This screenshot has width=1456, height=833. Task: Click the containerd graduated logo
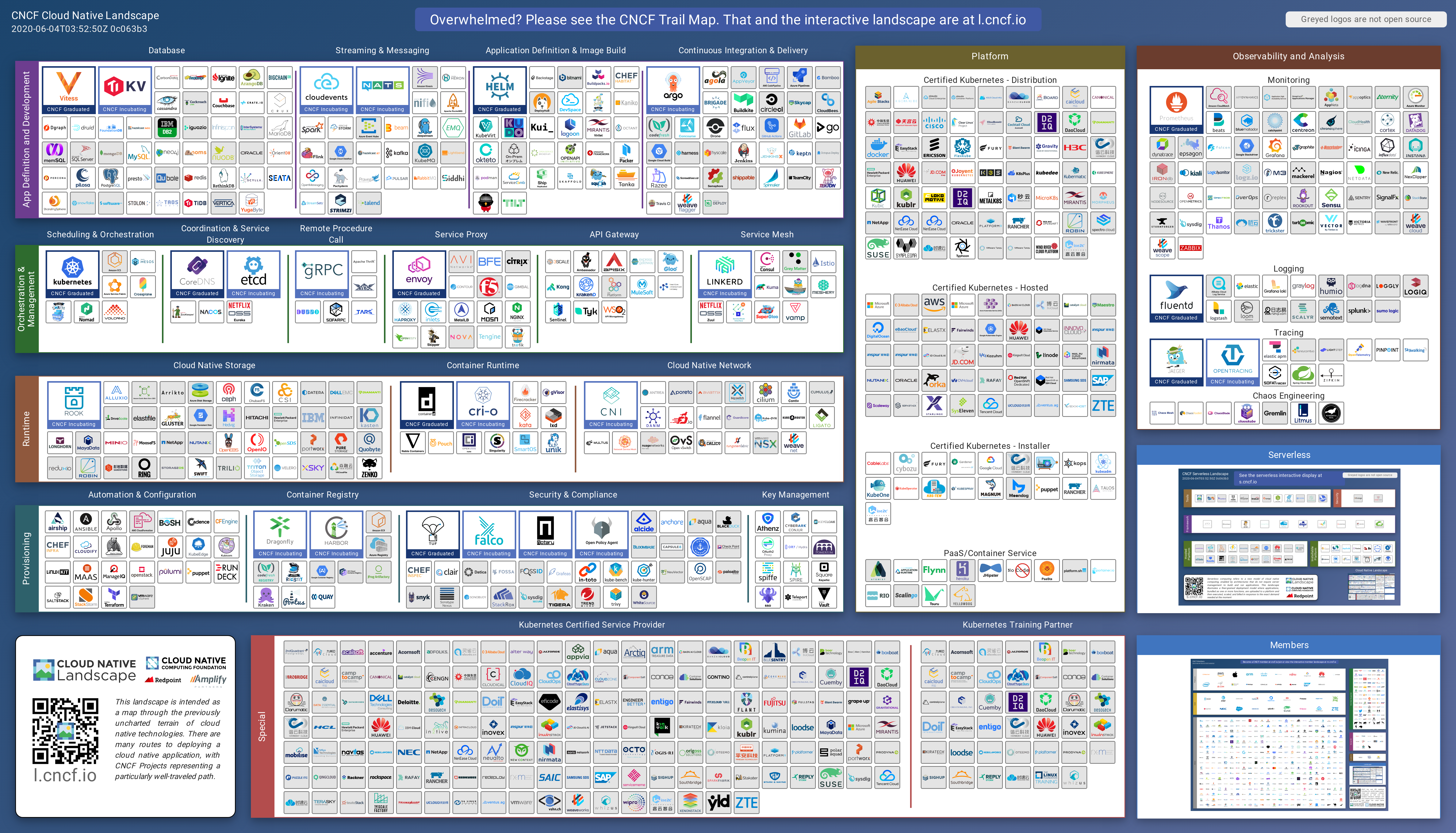pyautogui.click(x=427, y=405)
